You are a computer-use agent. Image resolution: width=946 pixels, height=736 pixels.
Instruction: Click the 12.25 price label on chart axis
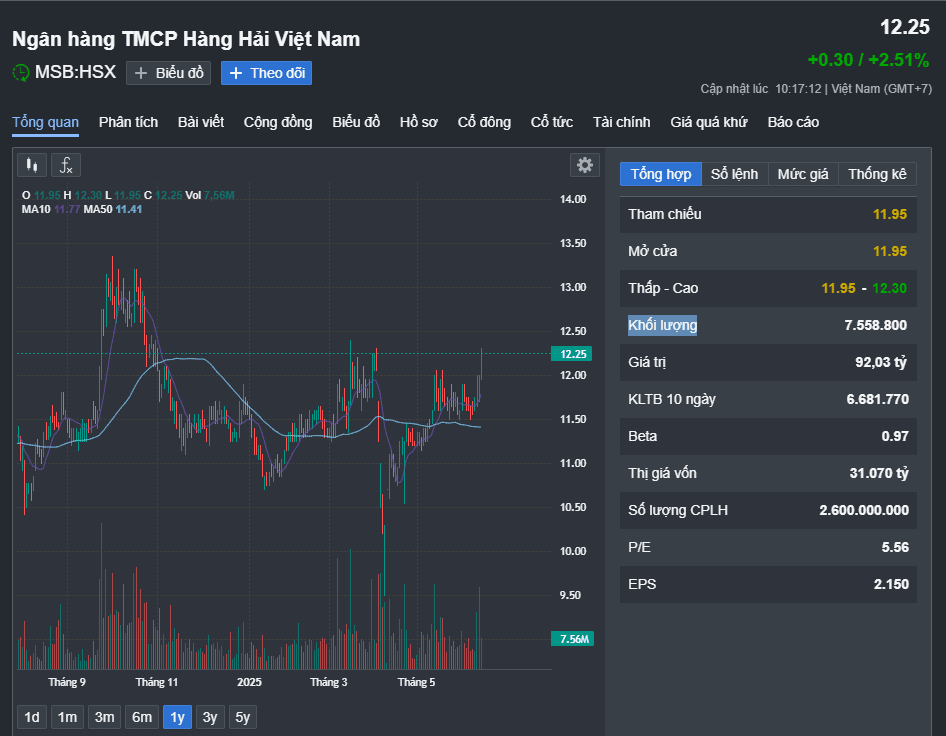click(572, 354)
